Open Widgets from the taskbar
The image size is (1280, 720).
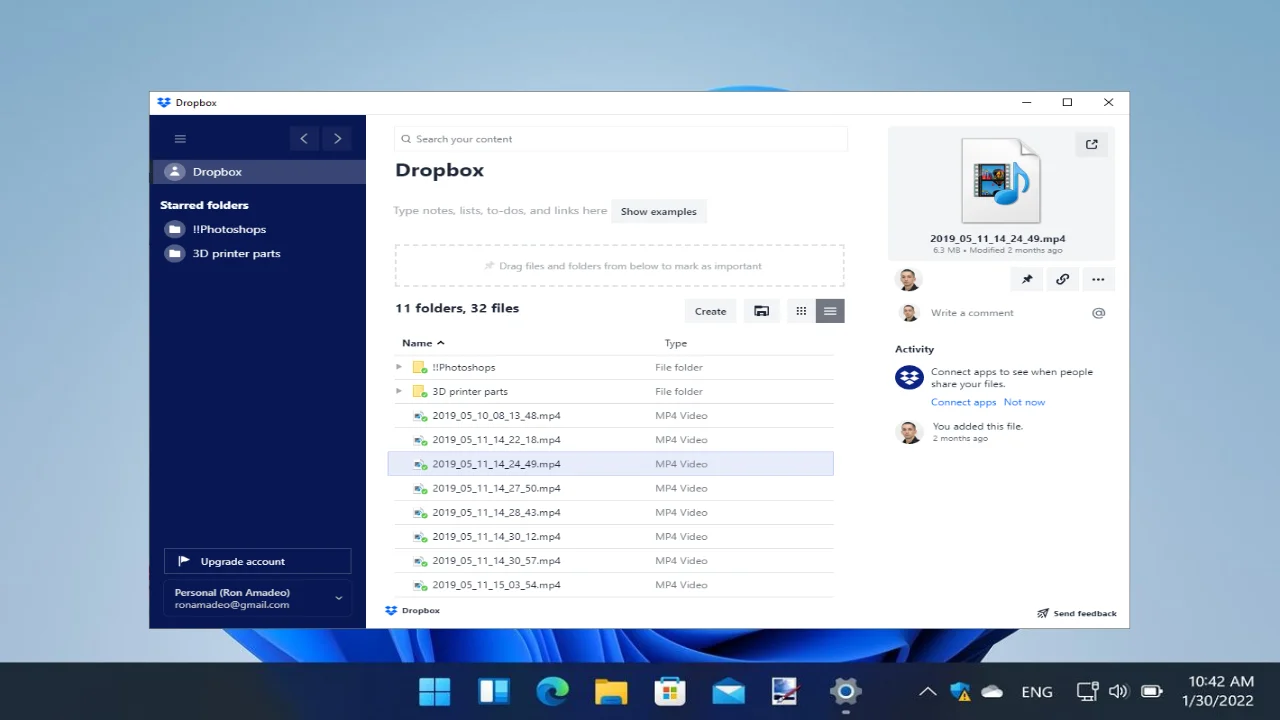[x=494, y=691]
